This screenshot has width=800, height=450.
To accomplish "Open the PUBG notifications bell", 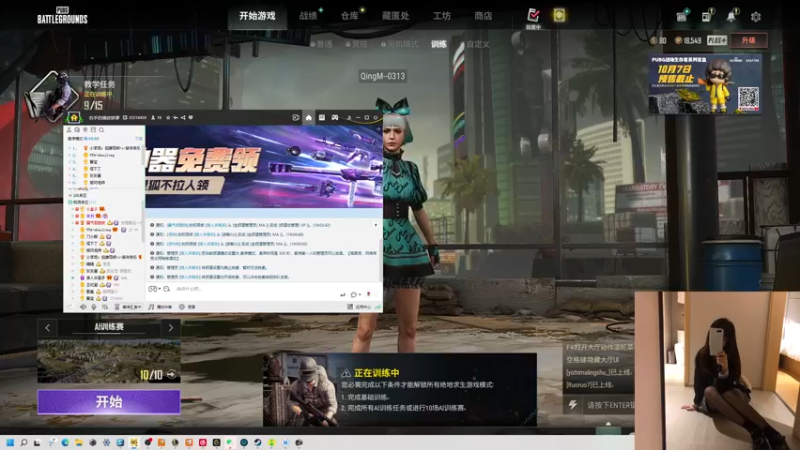I will [731, 16].
